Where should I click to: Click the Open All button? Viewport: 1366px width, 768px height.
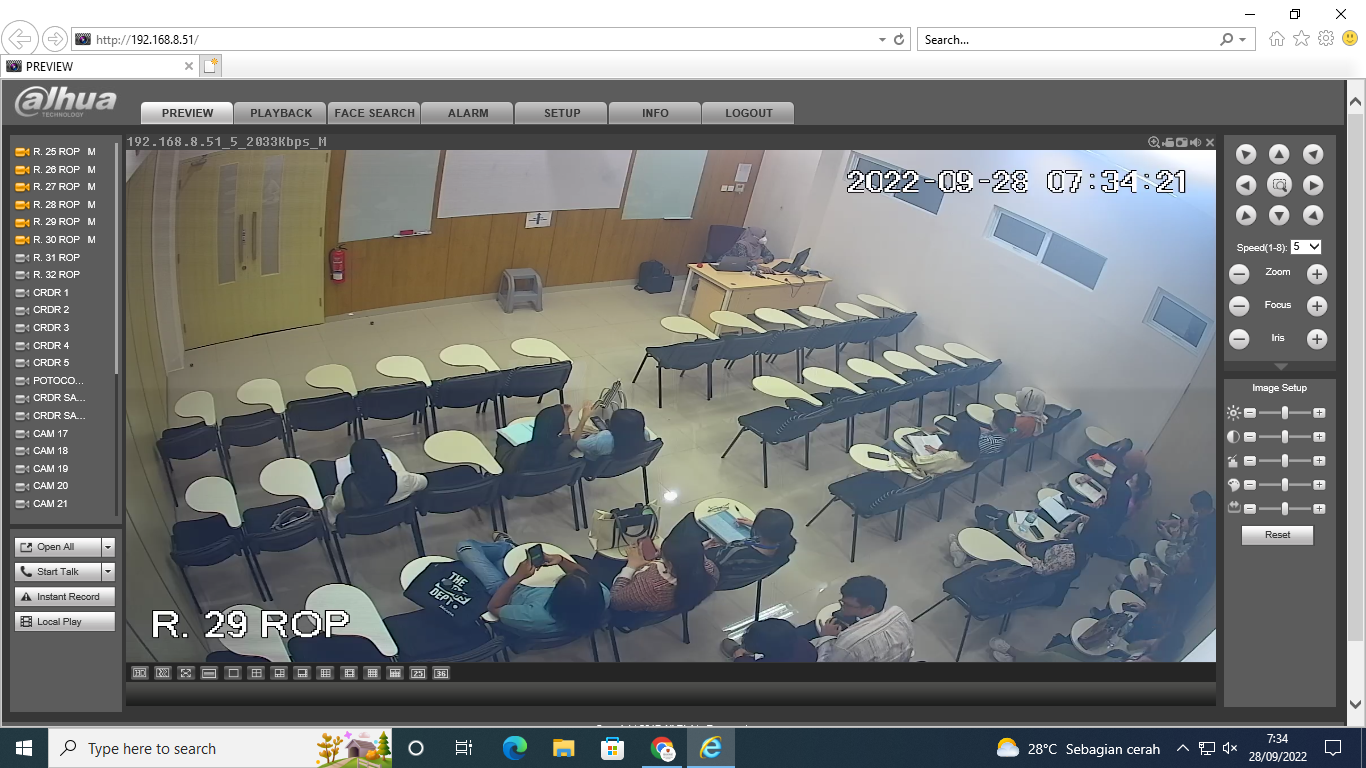(58, 547)
